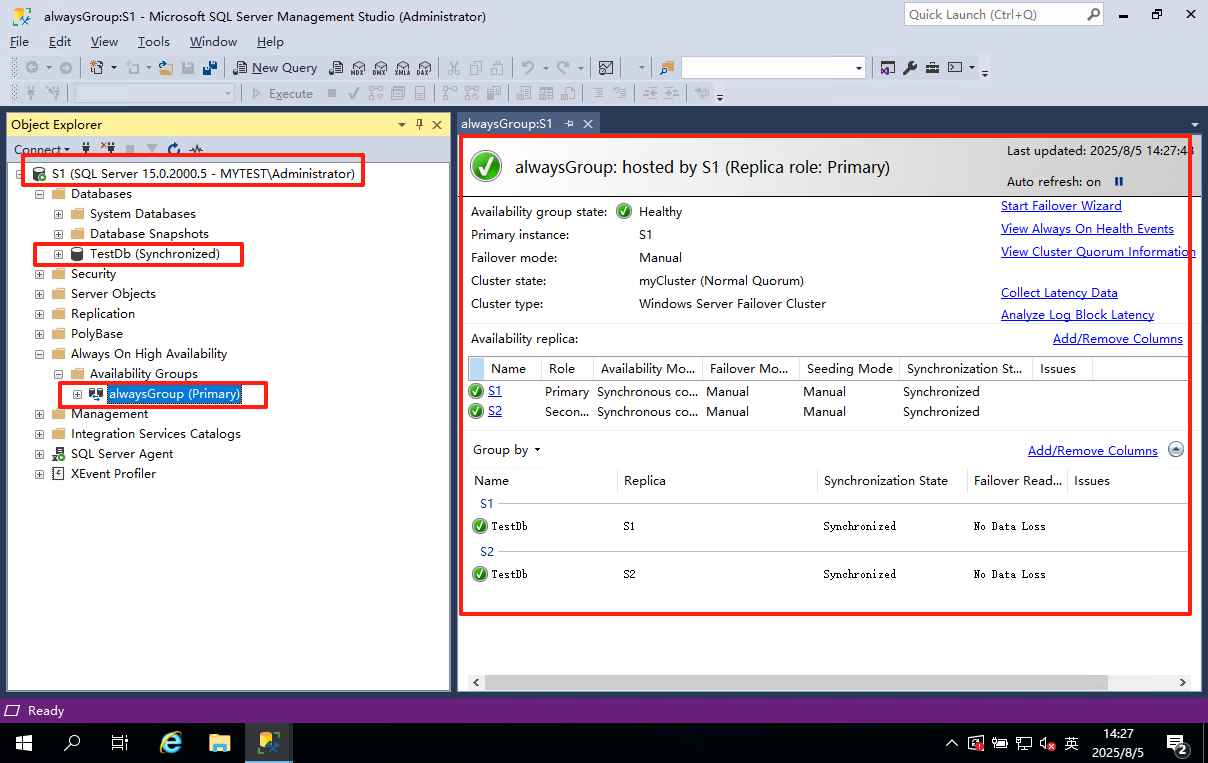Collapse the Databases folder node
1208x763 pixels.
point(40,194)
